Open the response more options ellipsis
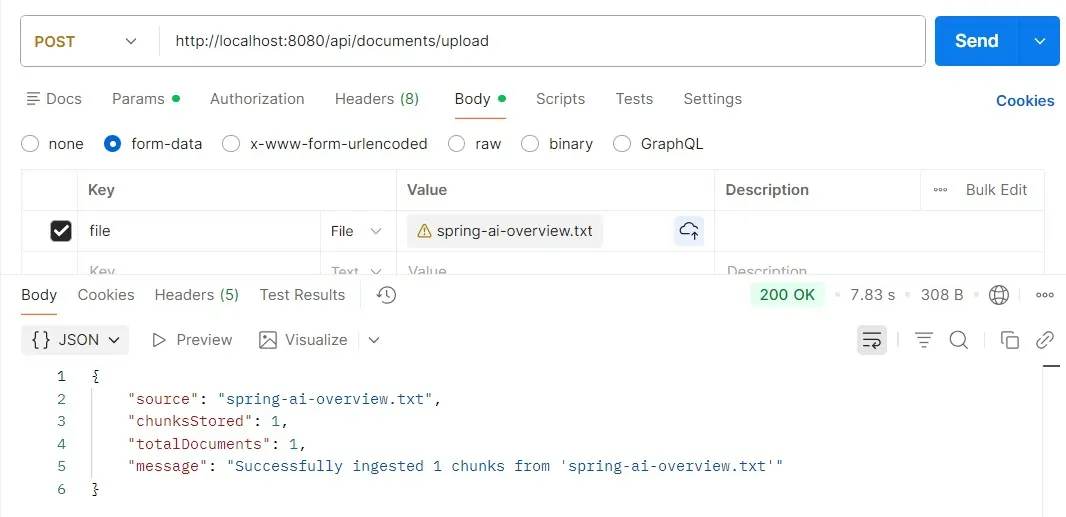This screenshot has width=1066, height=517. coord(1045,295)
